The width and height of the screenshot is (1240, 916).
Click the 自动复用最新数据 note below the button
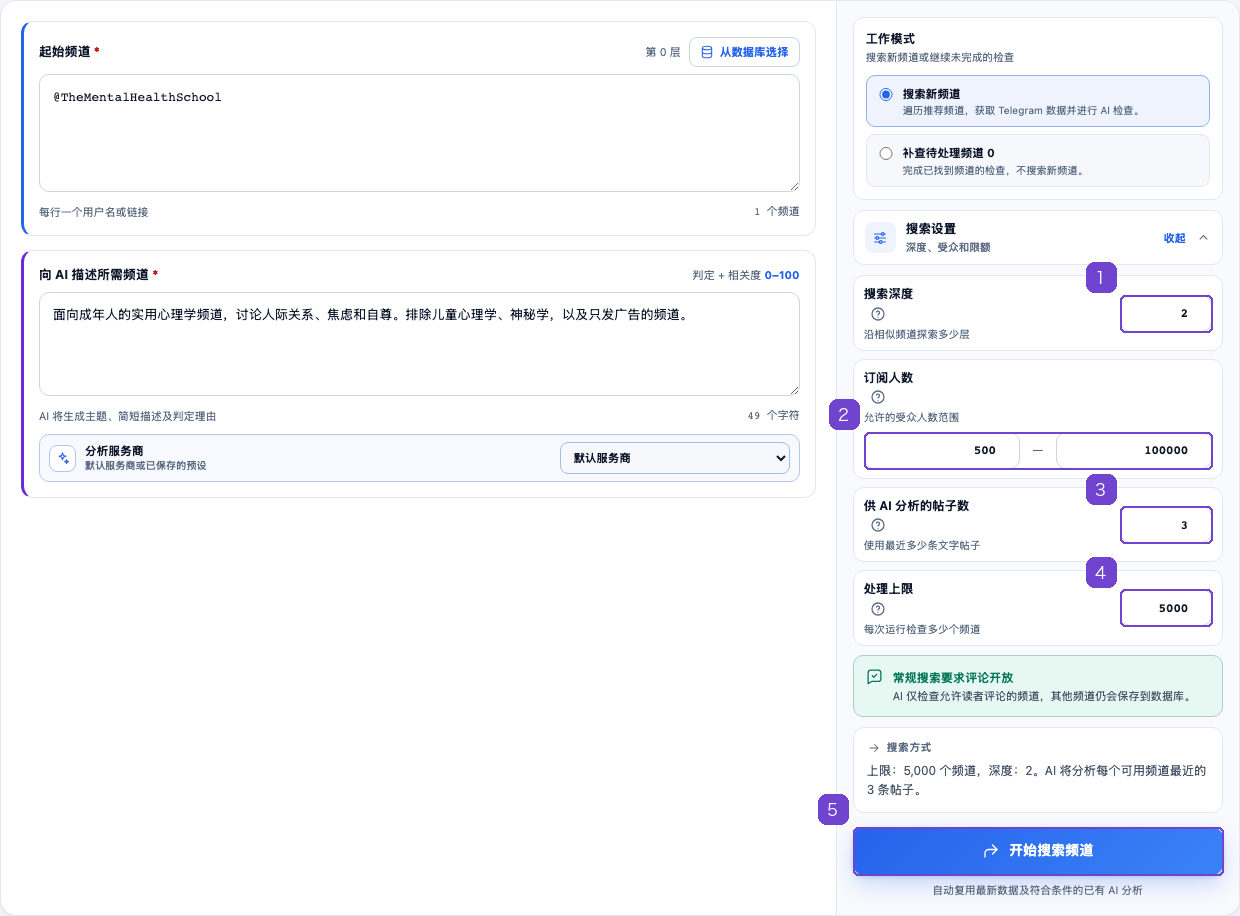[1037, 890]
